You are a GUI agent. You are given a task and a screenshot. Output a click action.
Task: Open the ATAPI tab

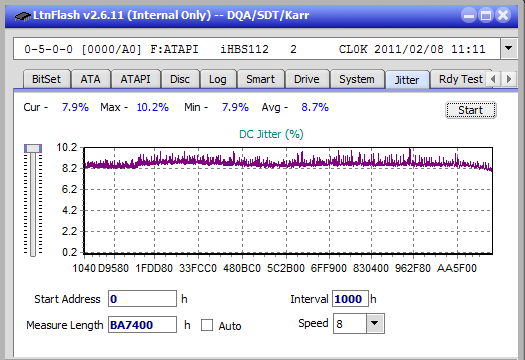tap(135, 79)
